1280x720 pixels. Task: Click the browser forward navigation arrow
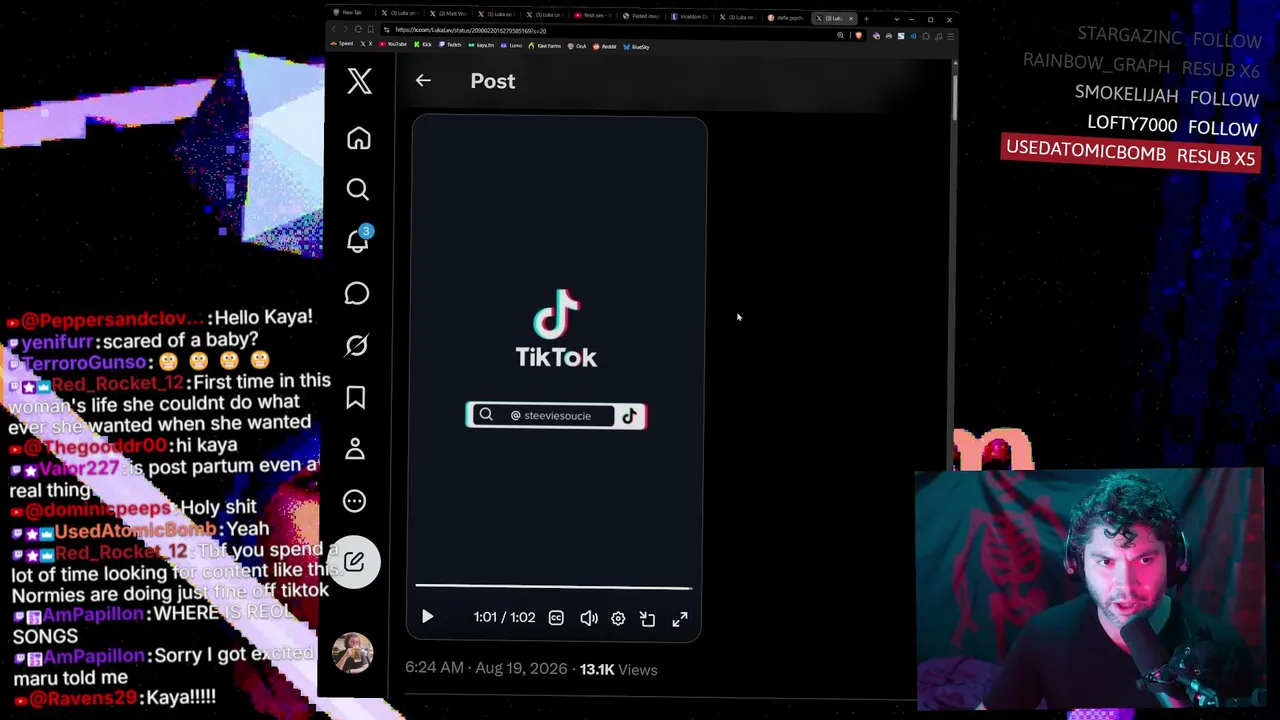click(345, 30)
